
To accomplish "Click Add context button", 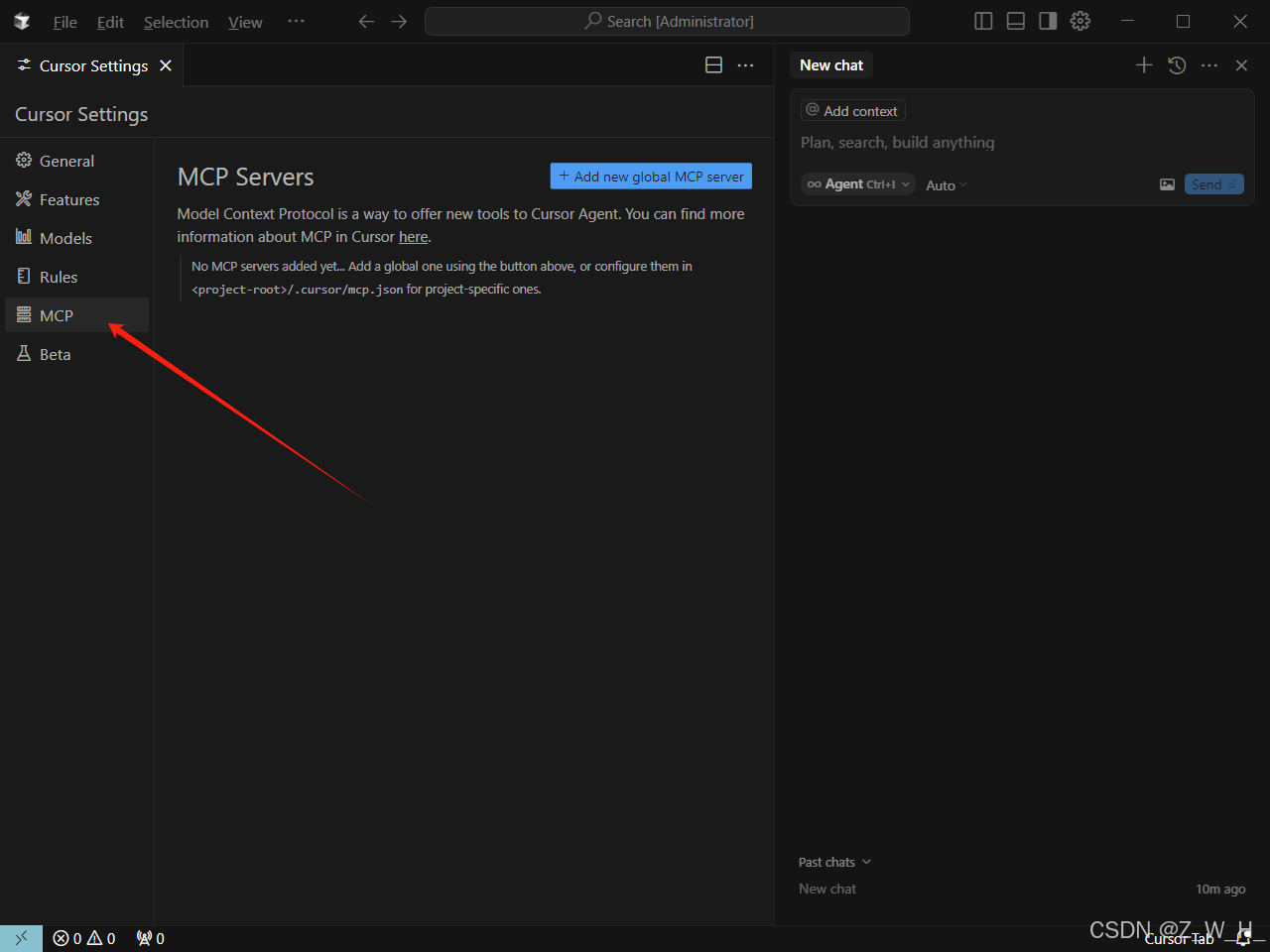I will [x=852, y=111].
